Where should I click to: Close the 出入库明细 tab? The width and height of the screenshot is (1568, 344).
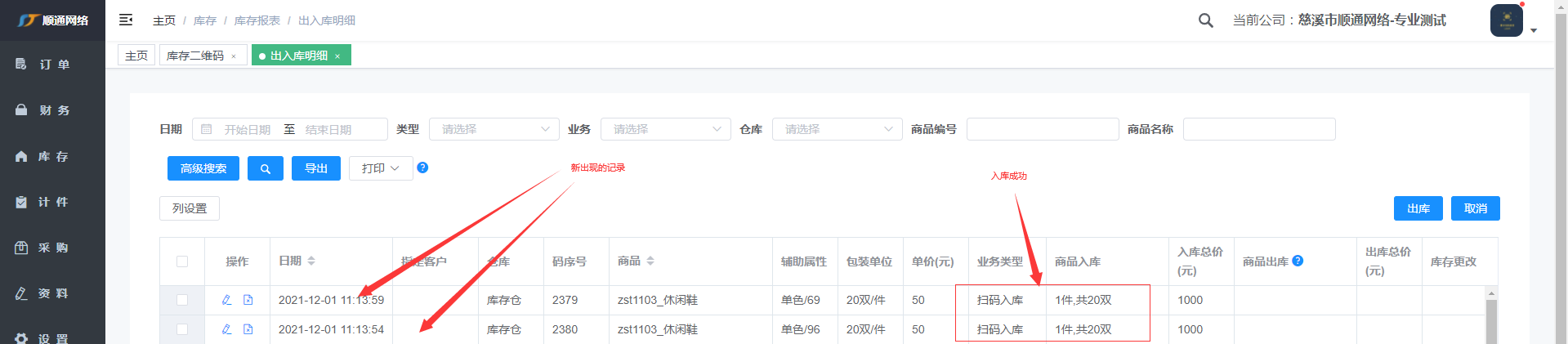click(337, 56)
